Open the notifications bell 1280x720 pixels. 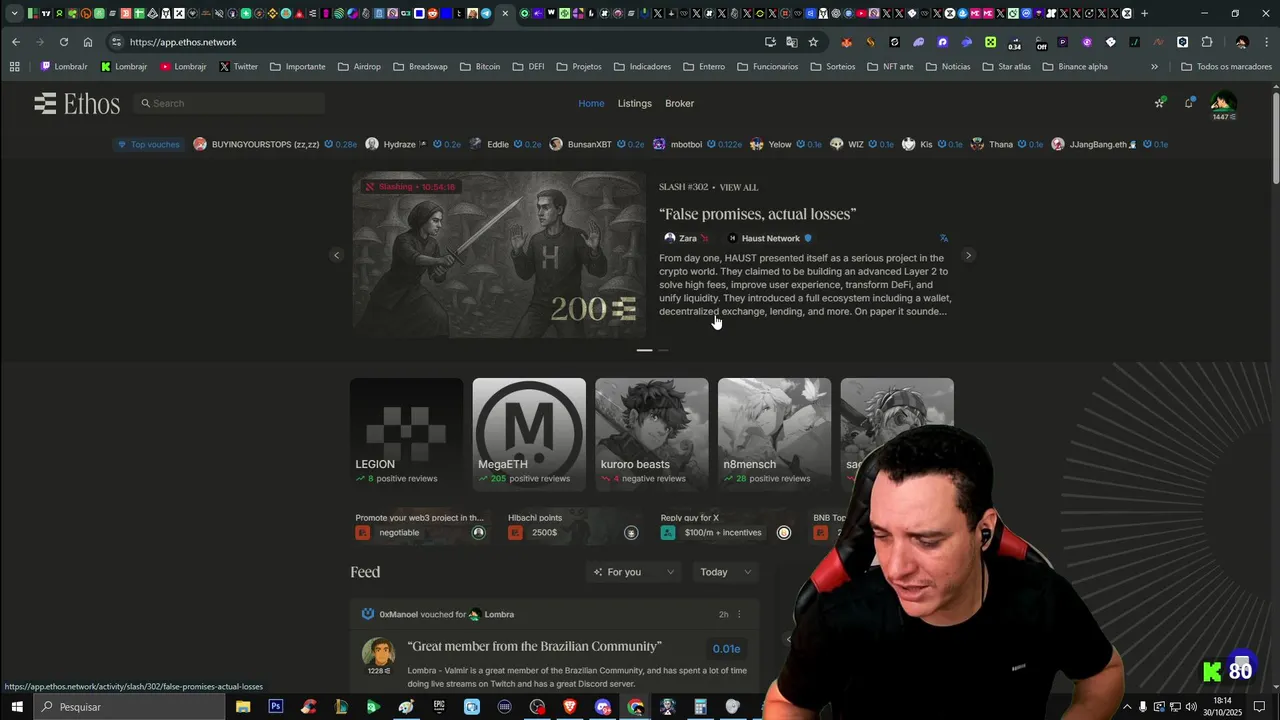coord(1189,103)
